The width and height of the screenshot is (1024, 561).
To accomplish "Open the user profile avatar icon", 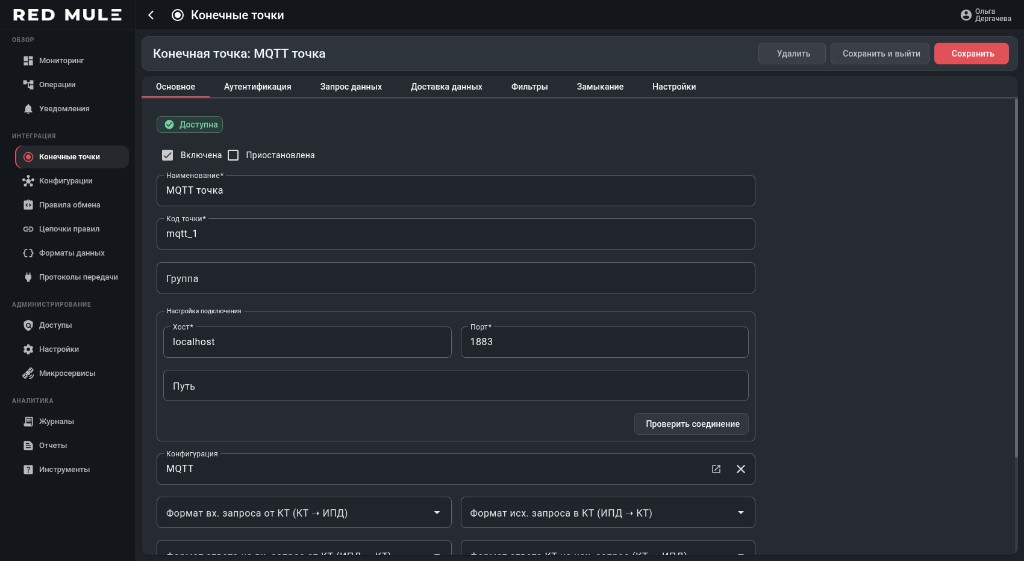I will pyautogui.click(x=966, y=15).
